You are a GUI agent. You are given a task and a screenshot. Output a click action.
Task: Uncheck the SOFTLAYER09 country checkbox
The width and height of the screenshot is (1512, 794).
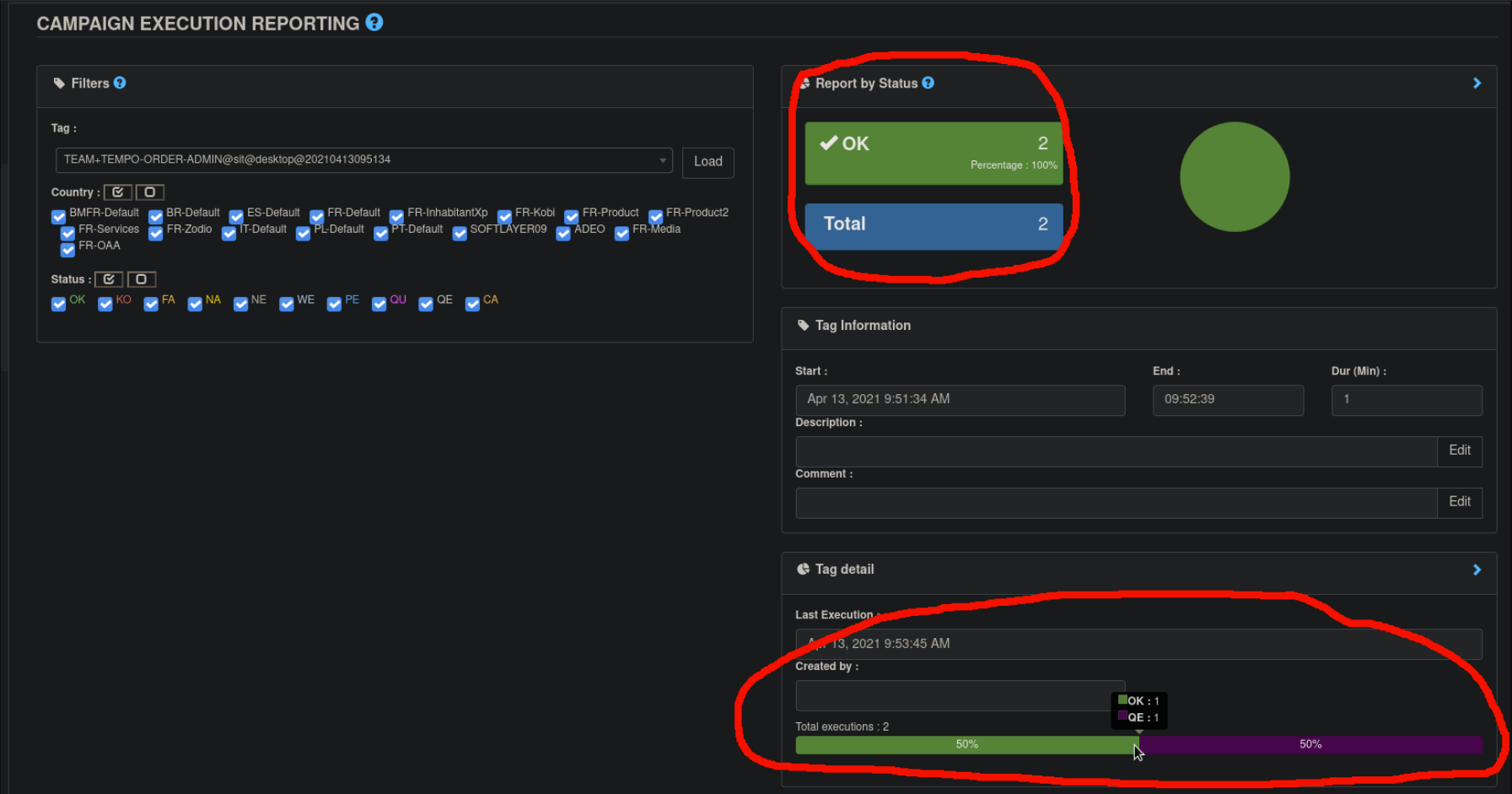pyautogui.click(x=460, y=234)
